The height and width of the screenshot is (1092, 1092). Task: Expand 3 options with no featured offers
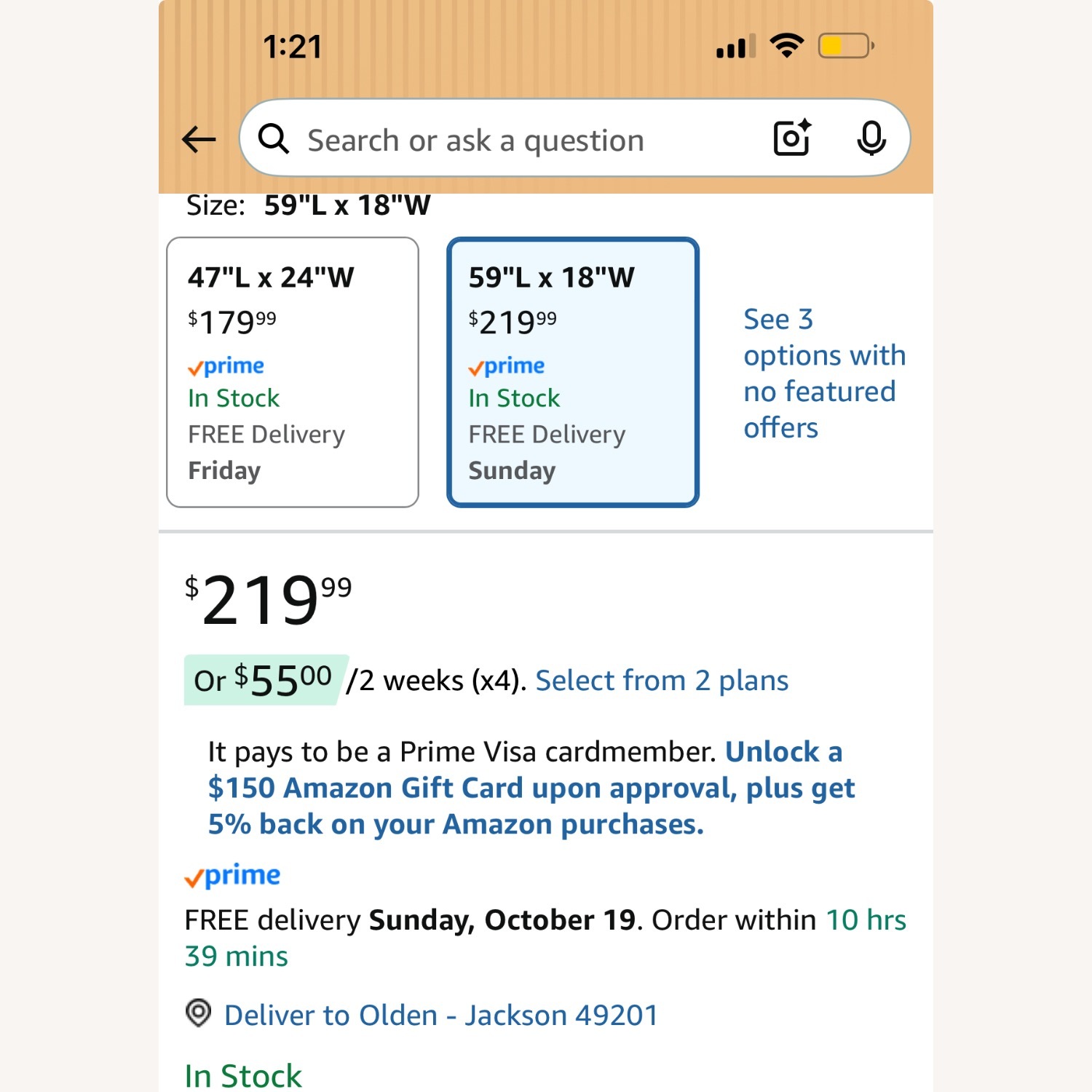(823, 373)
